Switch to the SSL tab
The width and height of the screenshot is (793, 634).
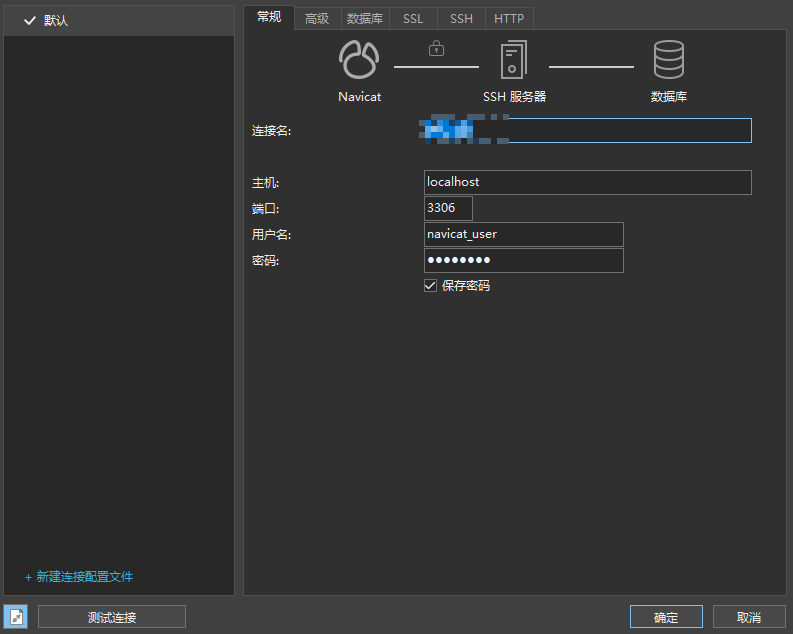(413, 19)
